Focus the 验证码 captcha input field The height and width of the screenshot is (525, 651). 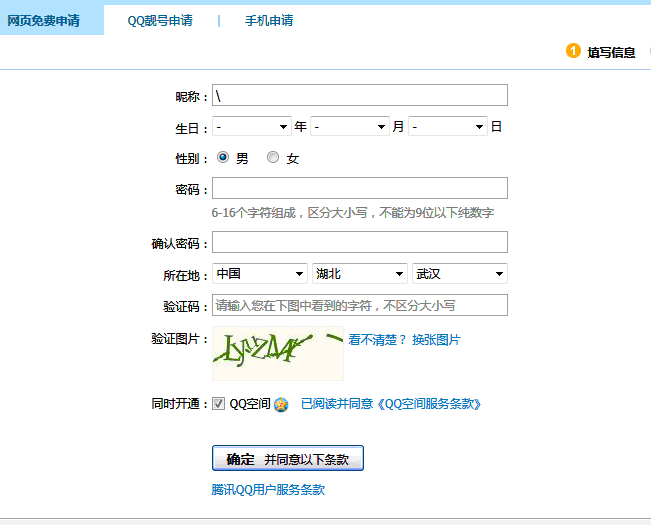click(x=360, y=305)
